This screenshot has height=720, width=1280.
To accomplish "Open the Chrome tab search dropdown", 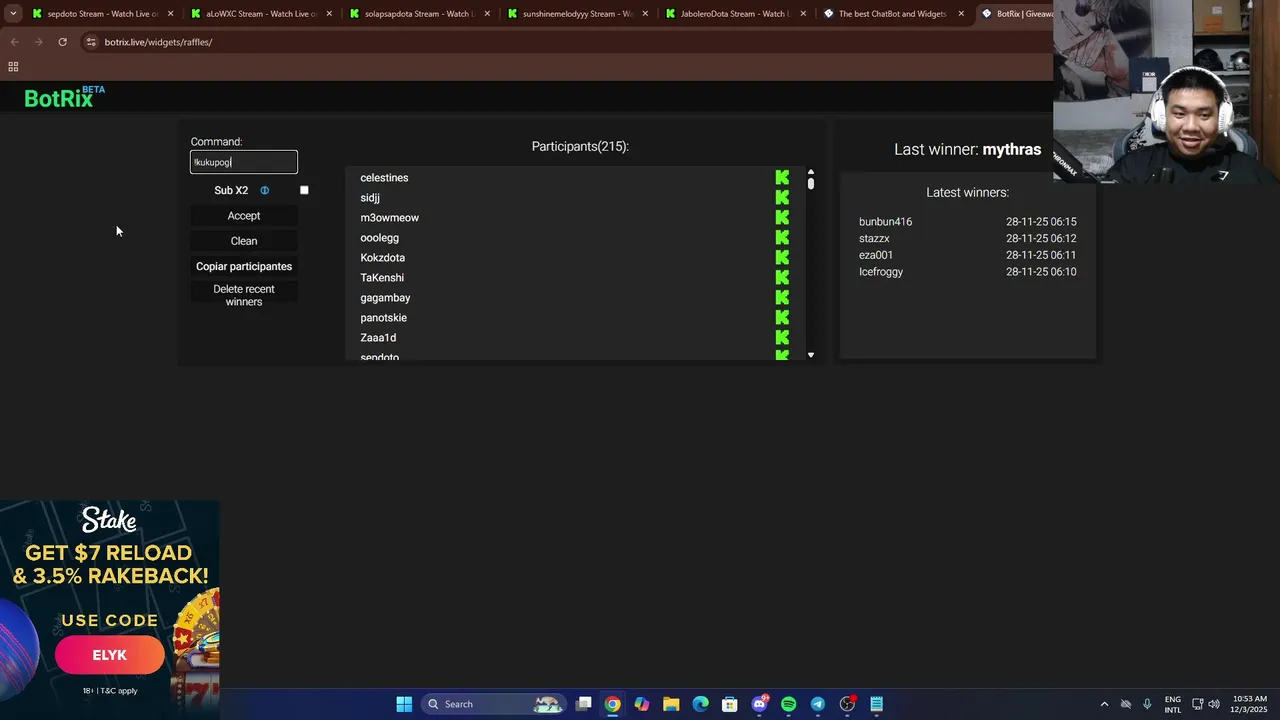I will 13,14.
